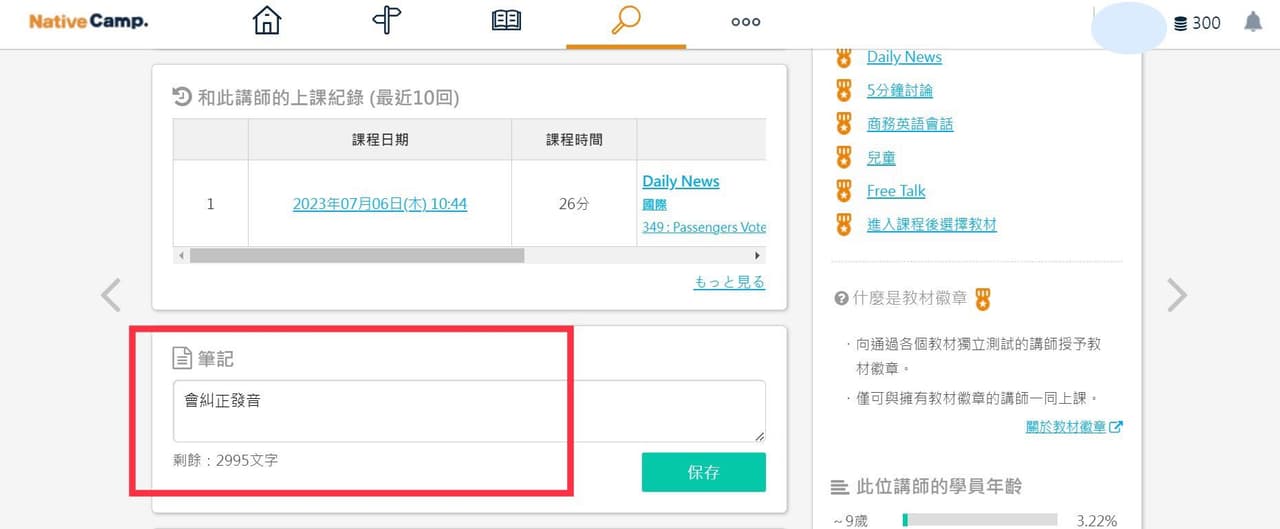Click the 剩餘：2995文字 counter text
1280x529 pixels.
pos(226,461)
